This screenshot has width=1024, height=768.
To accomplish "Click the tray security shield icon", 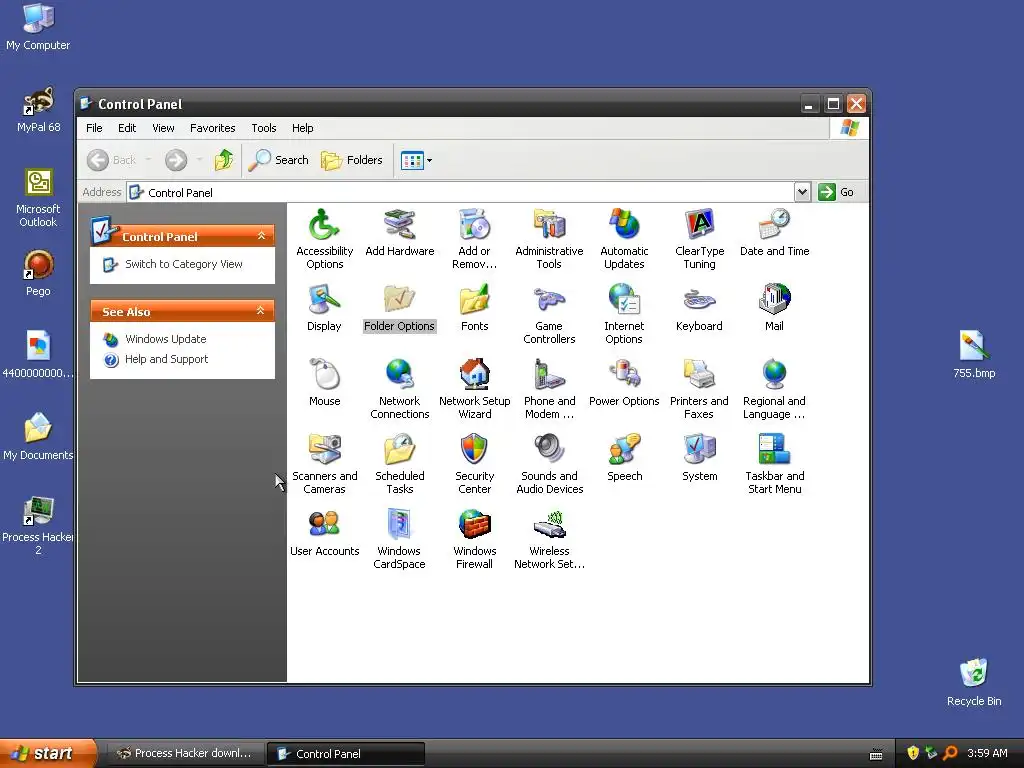I will click(912, 753).
